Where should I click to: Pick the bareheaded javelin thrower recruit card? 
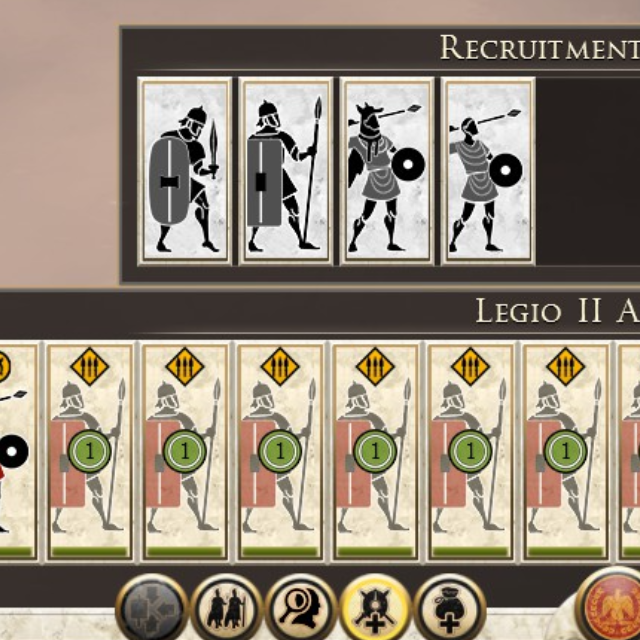coord(488,171)
